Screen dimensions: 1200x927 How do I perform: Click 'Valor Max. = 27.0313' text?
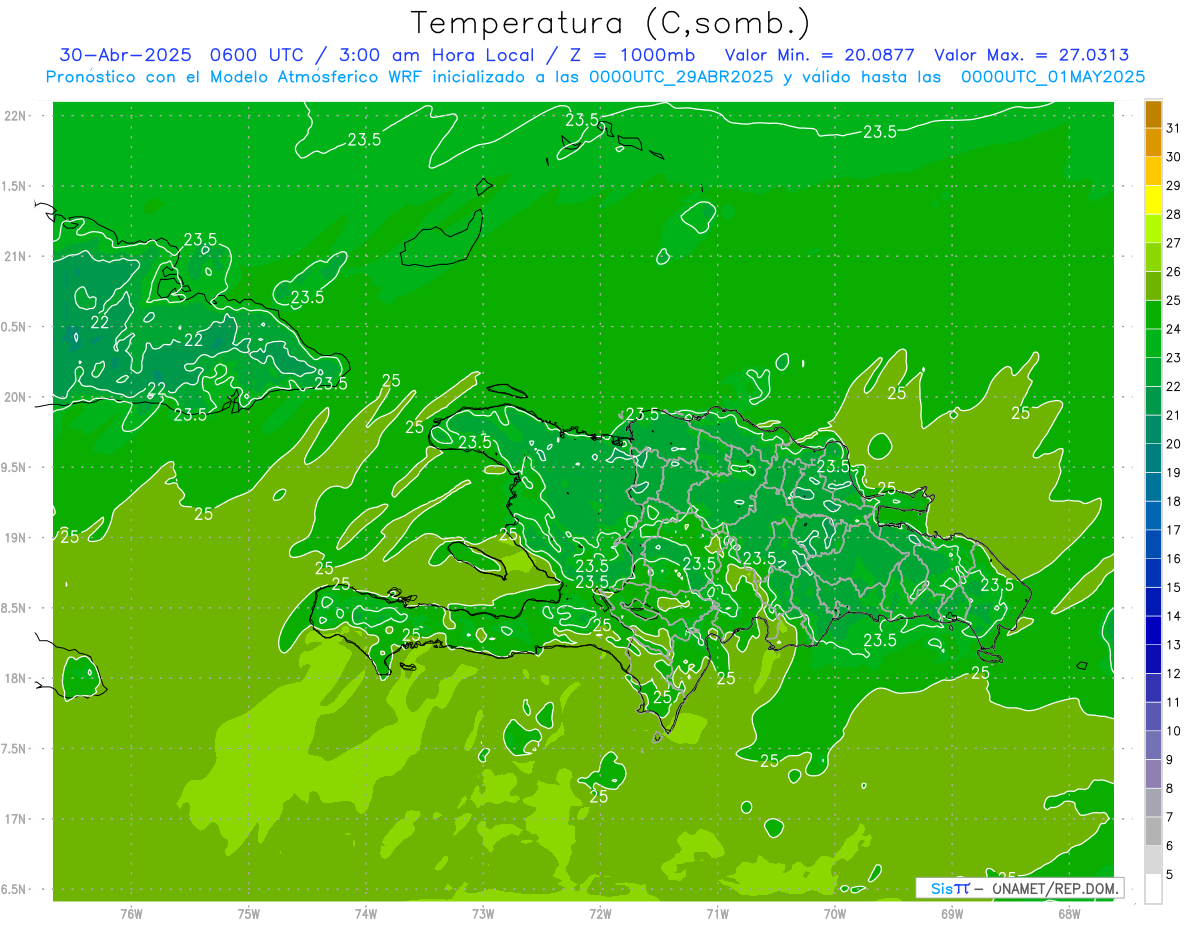[x=1032, y=55]
